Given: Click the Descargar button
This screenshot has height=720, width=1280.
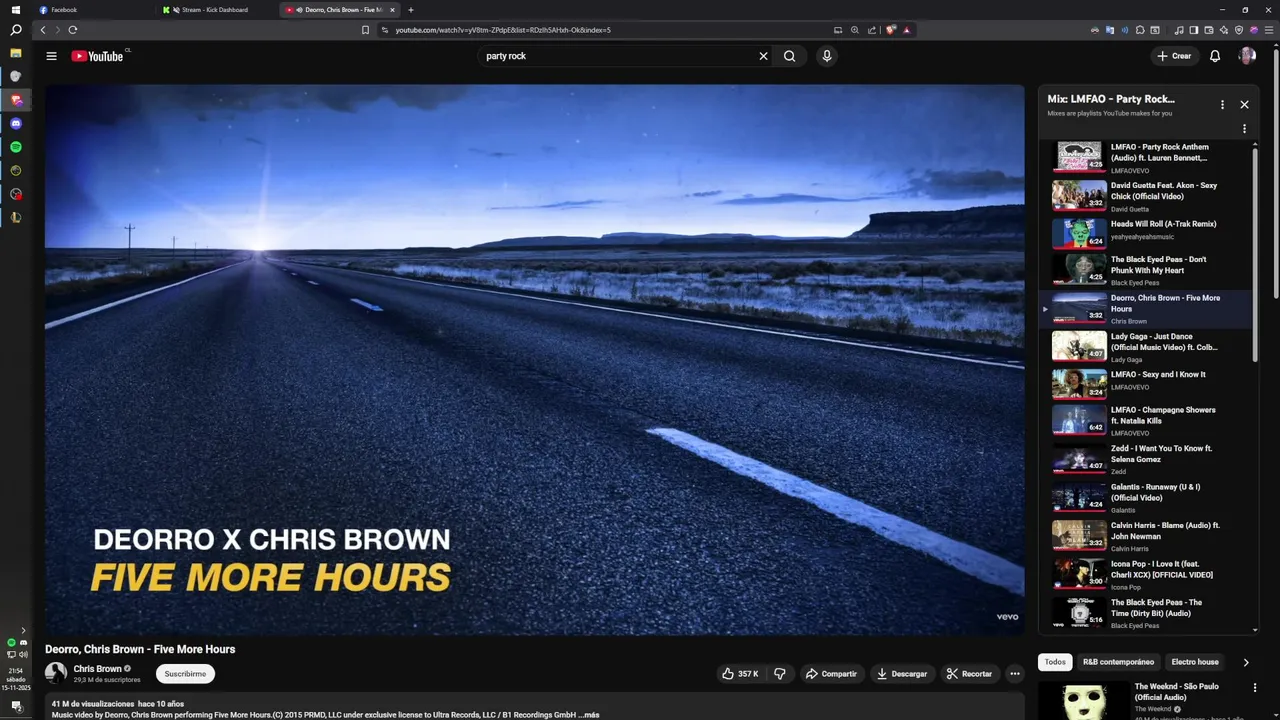Looking at the screenshot, I should [902, 674].
